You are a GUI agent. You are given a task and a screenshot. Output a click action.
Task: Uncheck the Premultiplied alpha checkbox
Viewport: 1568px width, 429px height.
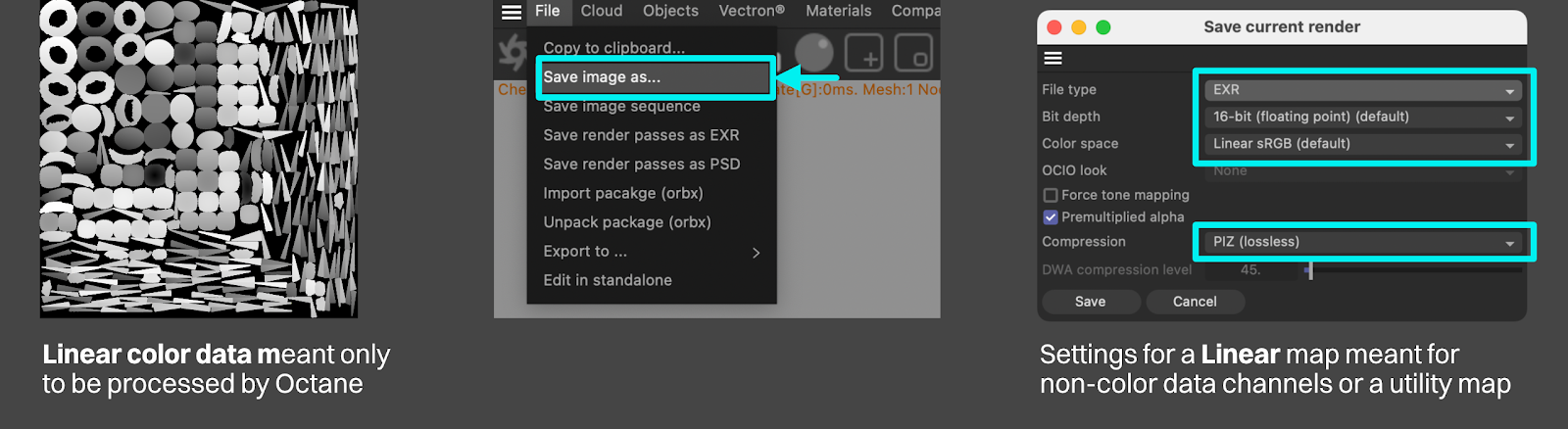pyautogui.click(x=1051, y=217)
